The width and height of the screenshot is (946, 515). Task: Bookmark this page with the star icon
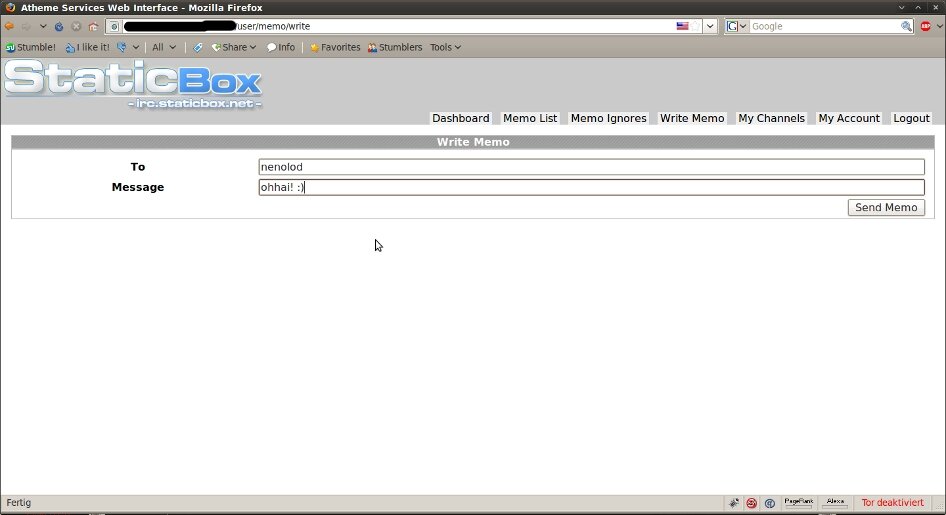point(696,26)
